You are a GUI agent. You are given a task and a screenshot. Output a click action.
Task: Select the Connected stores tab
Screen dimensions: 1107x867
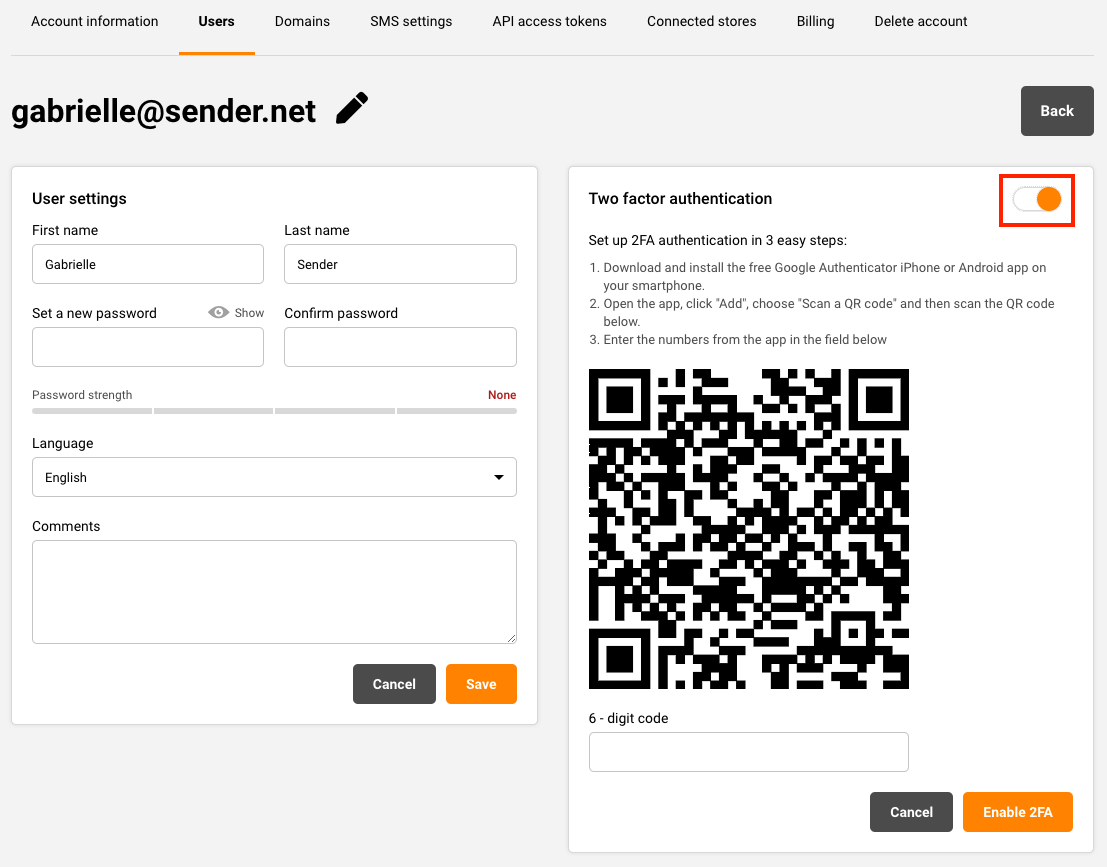(701, 21)
